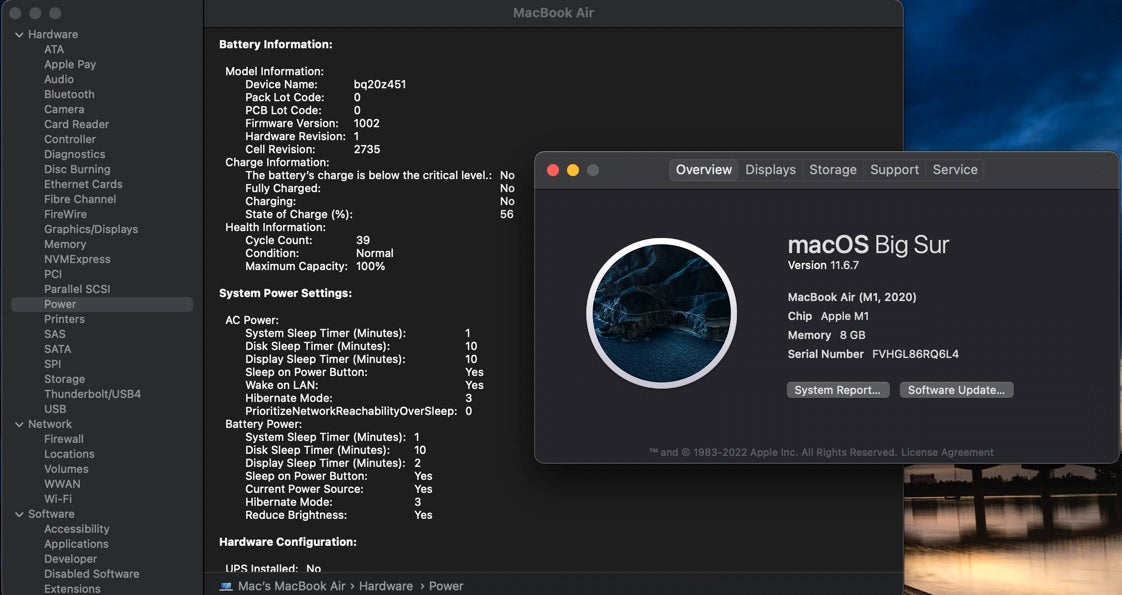Select Graphics/Displays in sidebar

point(91,229)
